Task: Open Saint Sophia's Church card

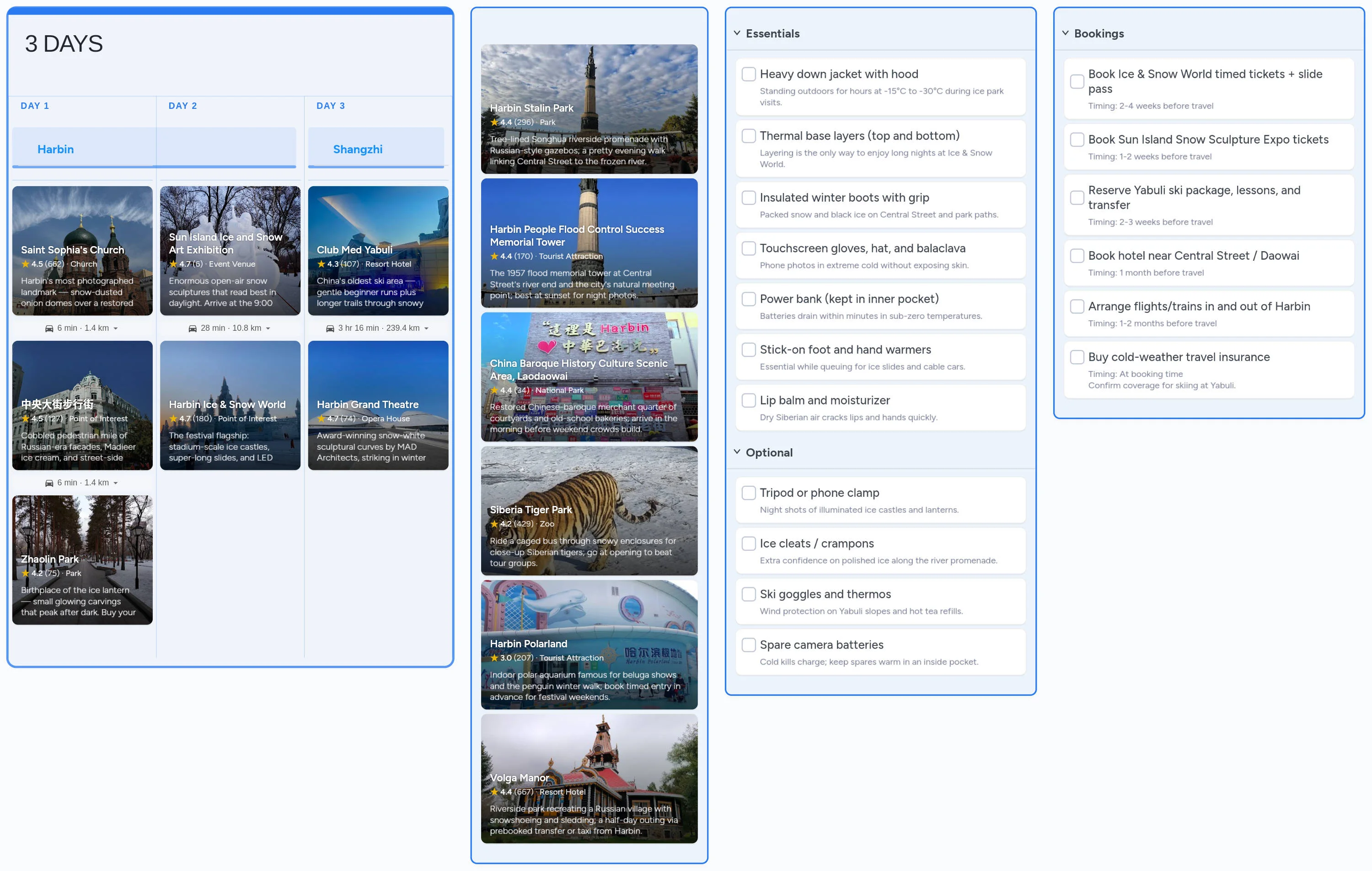Action: pyautogui.click(x=83, y=251)
